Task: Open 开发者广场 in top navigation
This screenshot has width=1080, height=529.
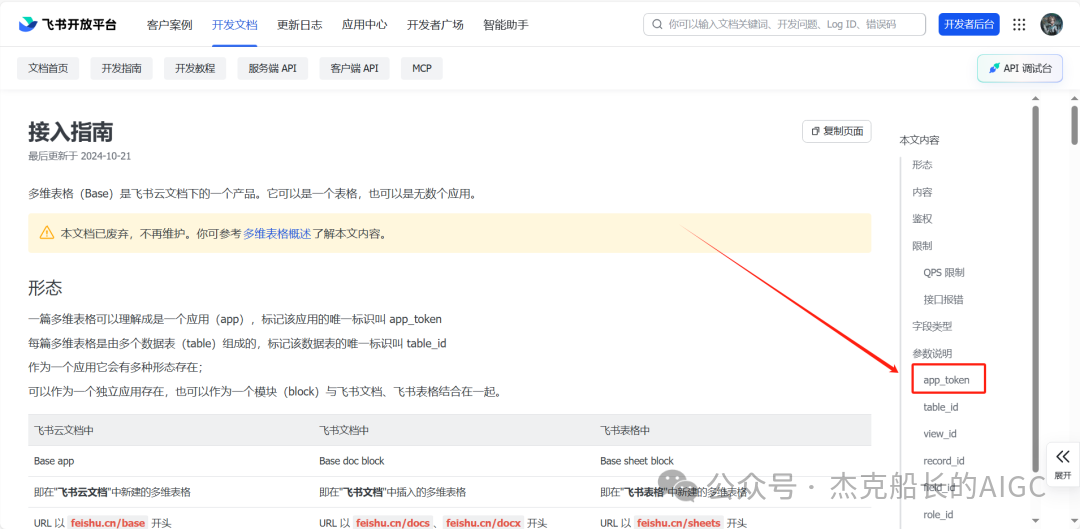Action: (x=435, y=25)
